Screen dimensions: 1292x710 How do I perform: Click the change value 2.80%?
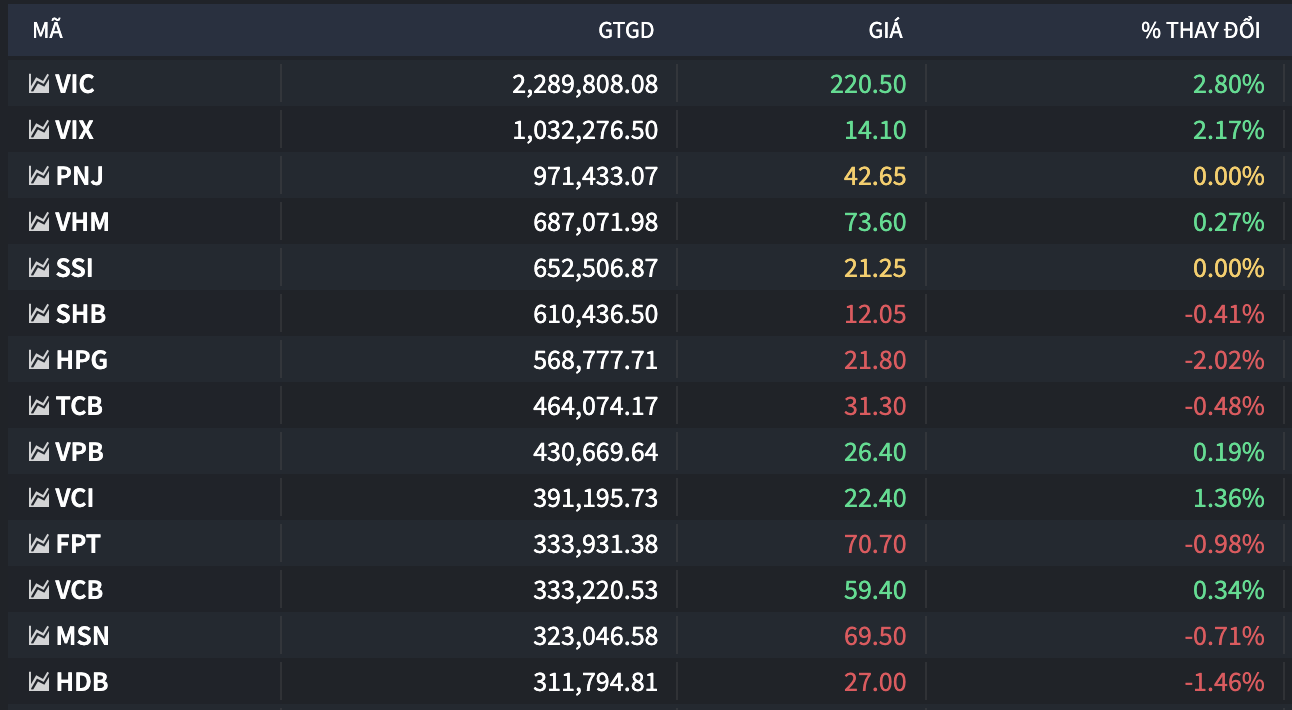coord(1229,84)
